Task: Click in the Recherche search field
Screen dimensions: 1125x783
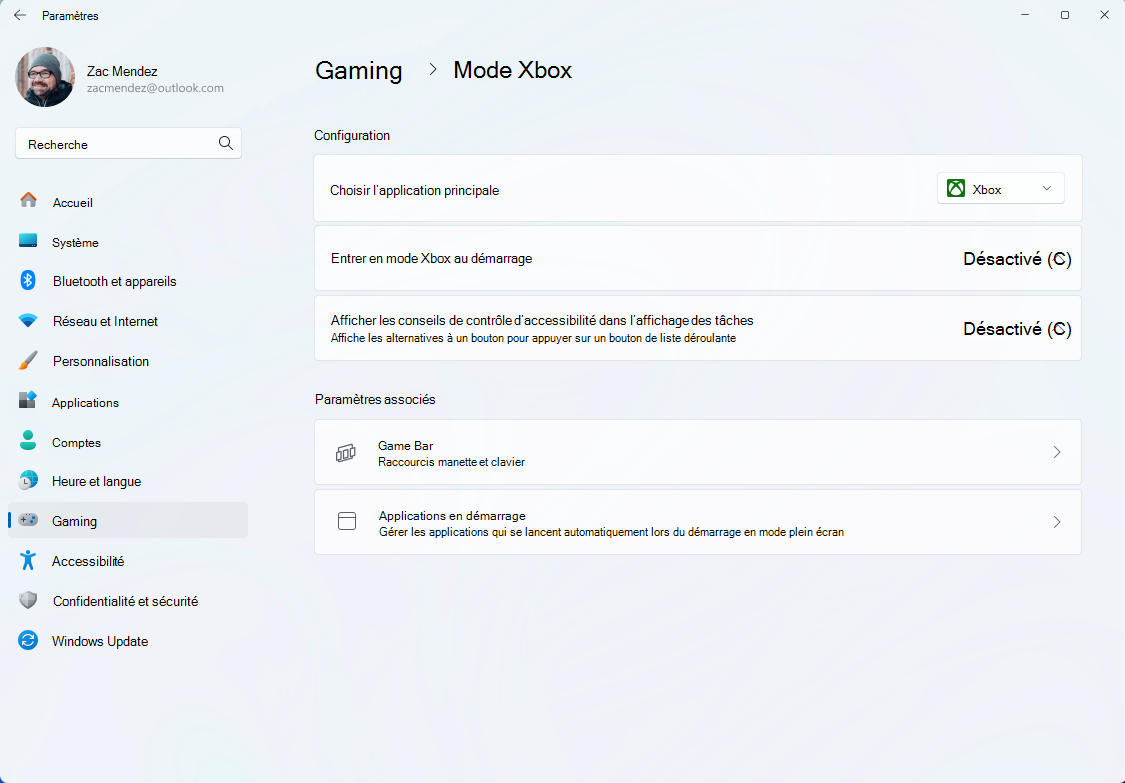Action: [128, 144]
